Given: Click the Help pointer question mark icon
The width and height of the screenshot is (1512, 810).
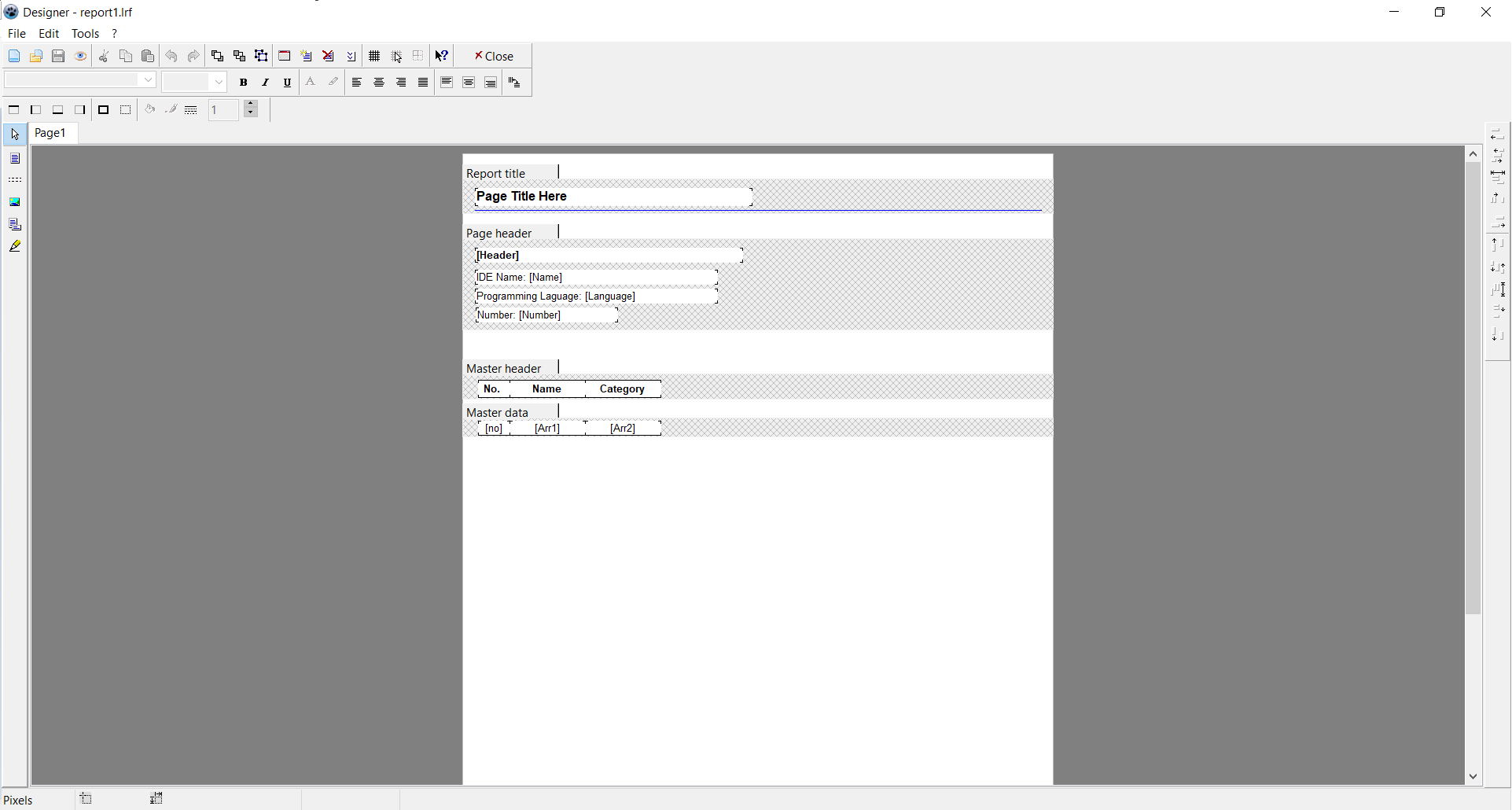Looking at the screenshot, I should 442,56.
